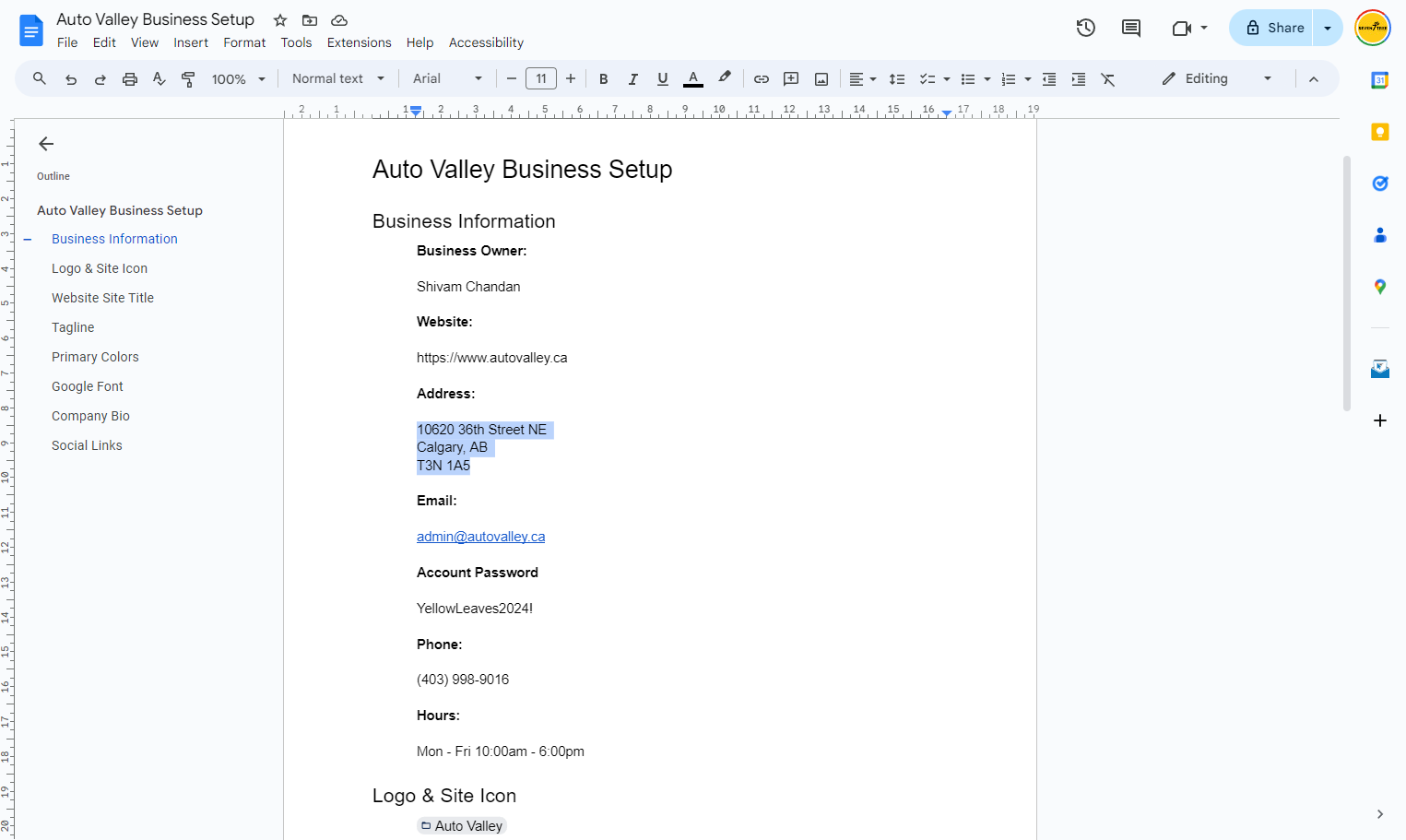Open the admin@autovalley.ca email link
Viewport: 1406px width, 840px height.
(480, 537)
